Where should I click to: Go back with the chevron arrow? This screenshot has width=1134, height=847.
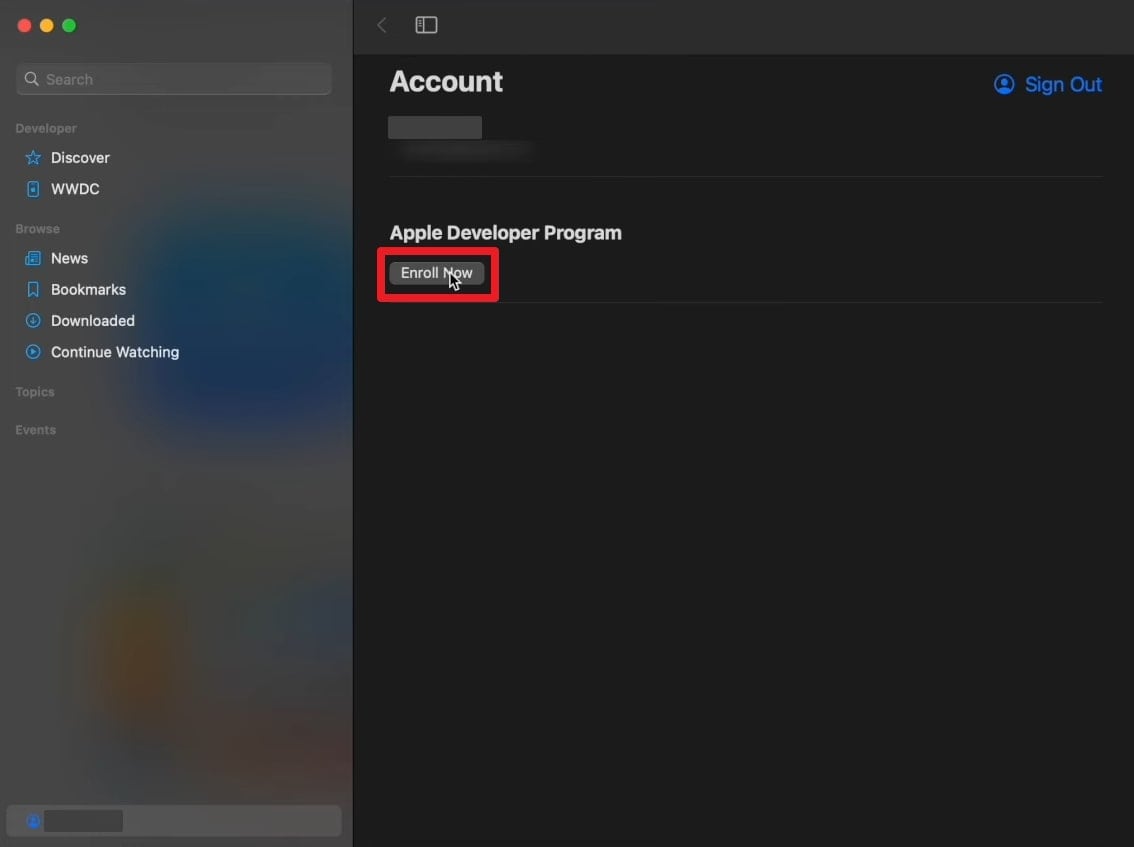point(382,25)
